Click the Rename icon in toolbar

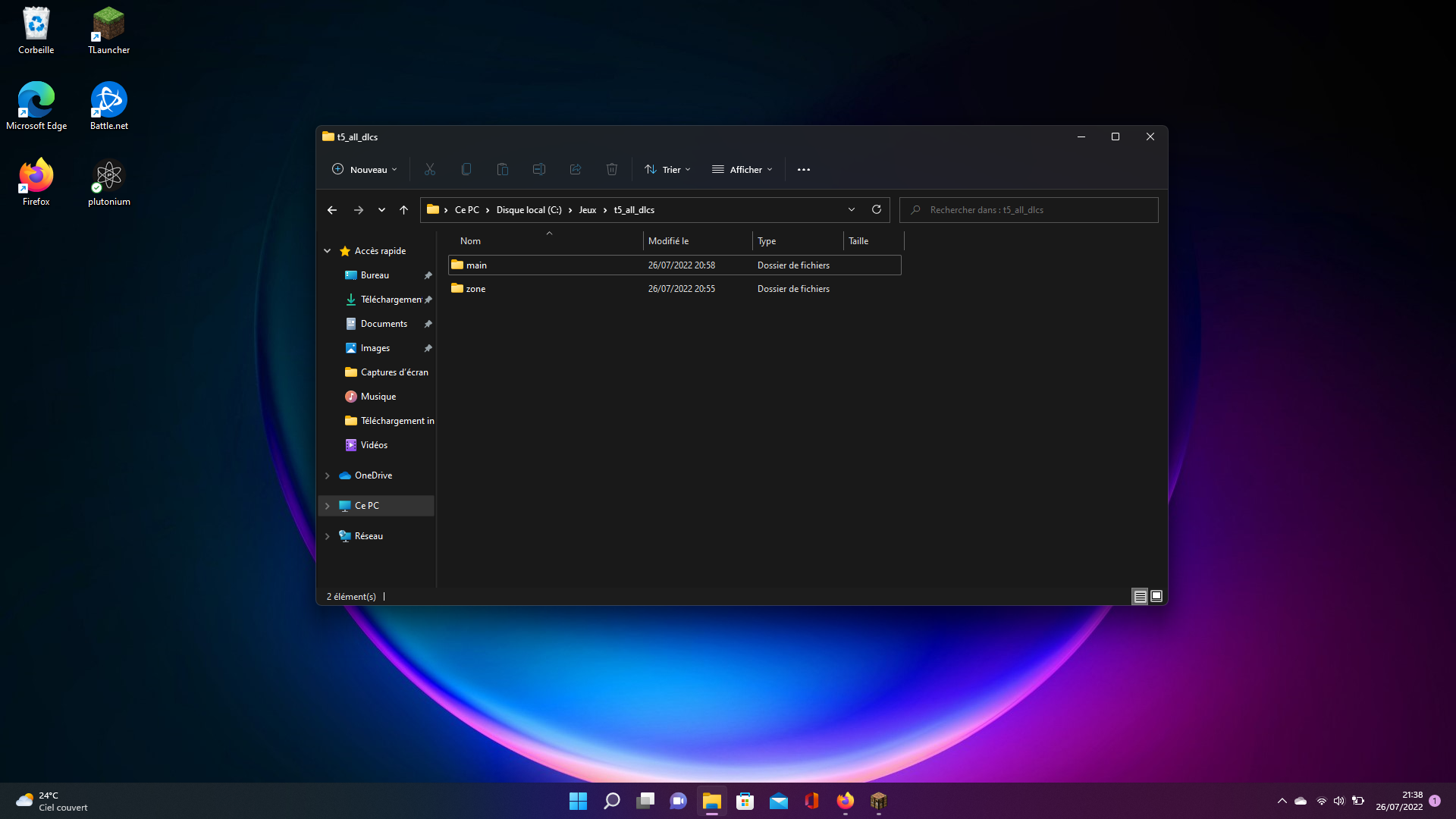pos(539,169)
